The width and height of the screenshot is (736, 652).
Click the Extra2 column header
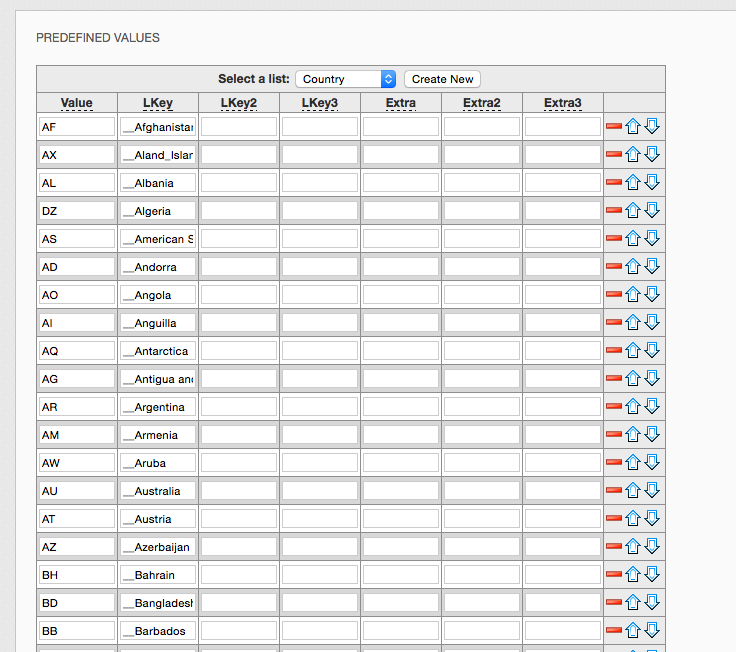click(481, 103)
